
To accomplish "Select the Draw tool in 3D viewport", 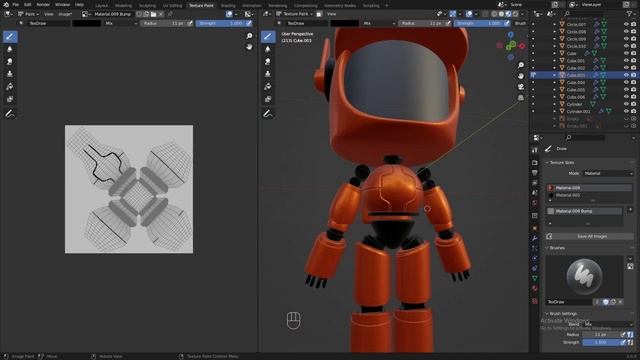I will (268, 37).
